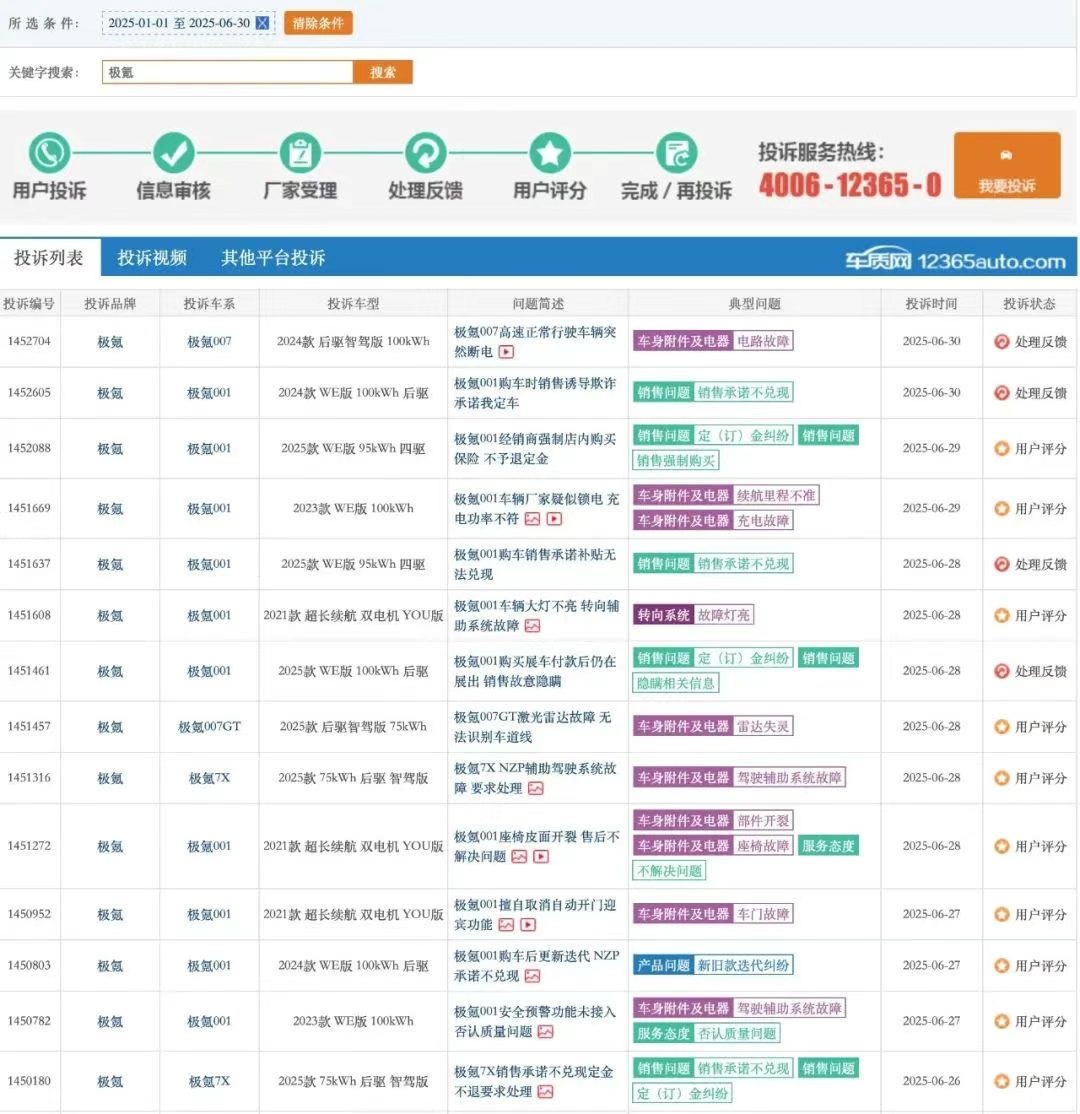Click the 用户评分 star icon
The height and width of the screenshot is (1114, 1080).
(549, 152)
